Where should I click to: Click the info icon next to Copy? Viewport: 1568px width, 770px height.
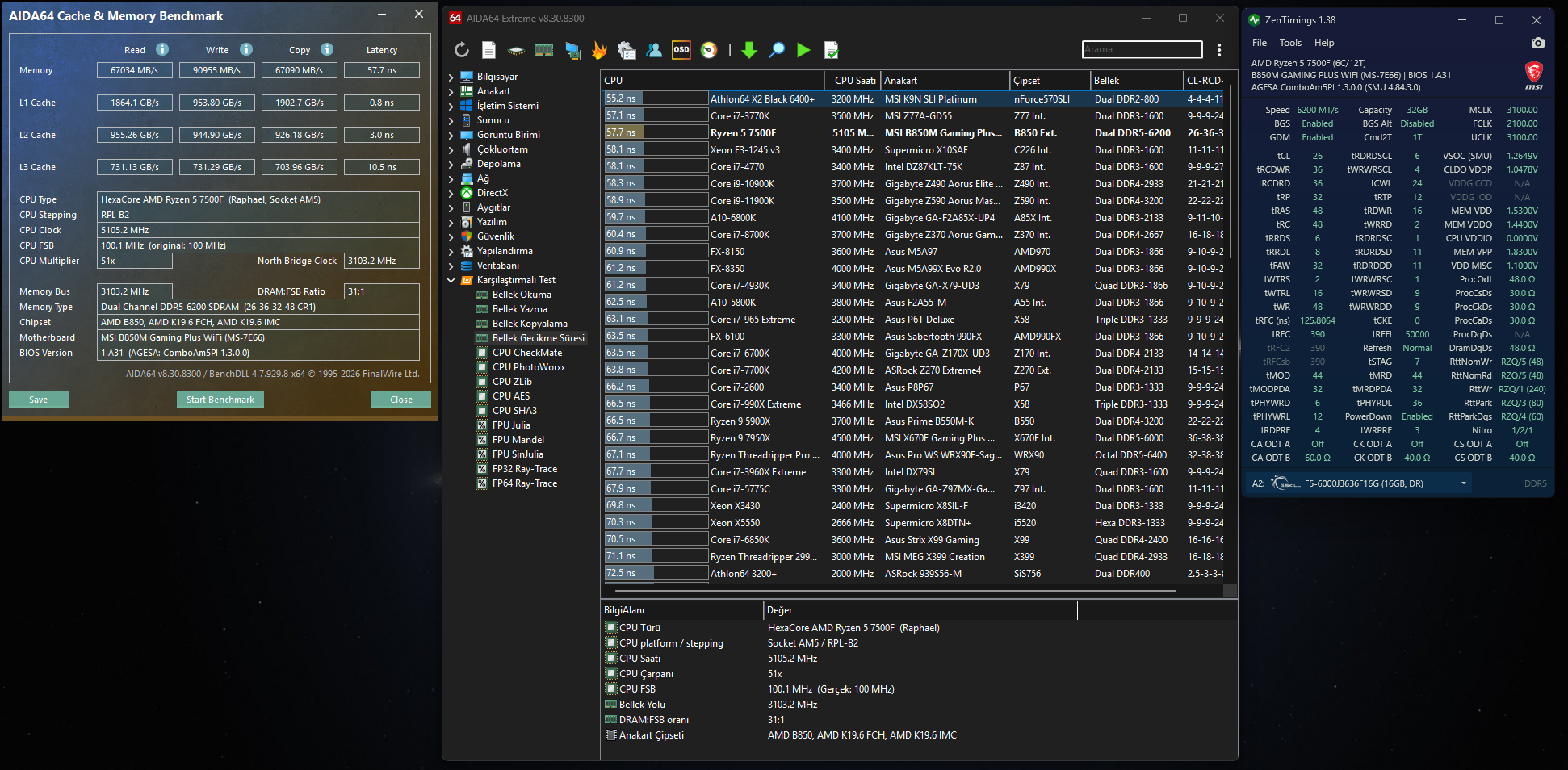tap(327, 49)
